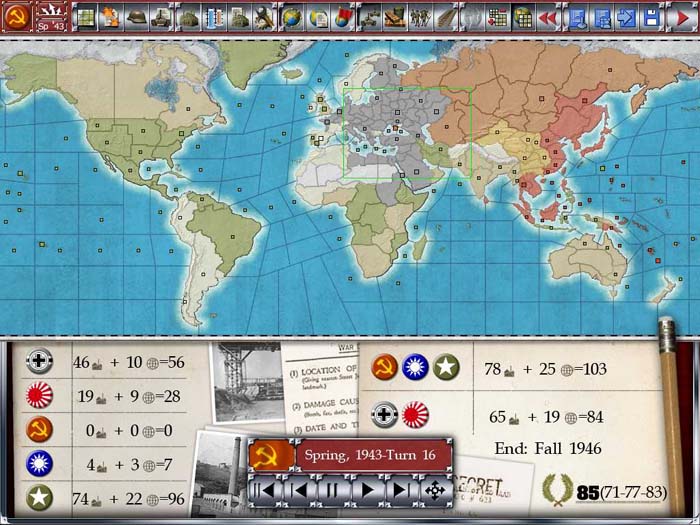
Task: Click Western Allies total '74 + 22 =96'
Action: click(x=129, y=499)
